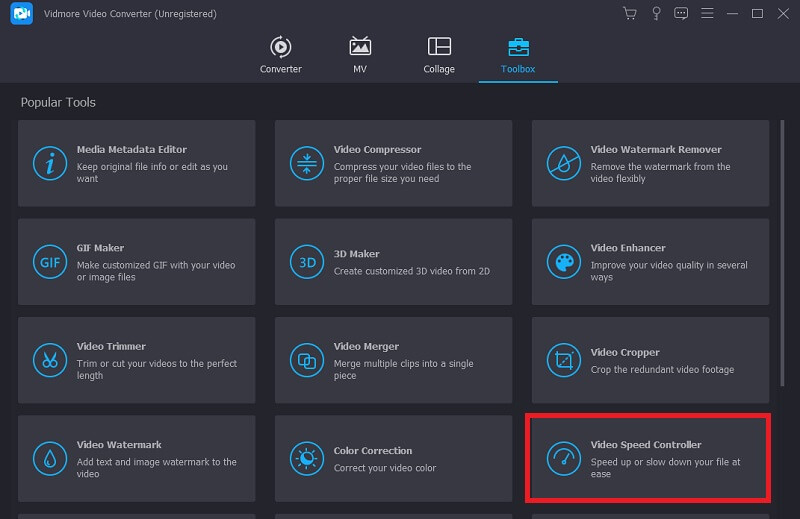This screenshot has height=519, width=800.
Task: Launch GIF Maker via its icon
Action: pos(48,262)
